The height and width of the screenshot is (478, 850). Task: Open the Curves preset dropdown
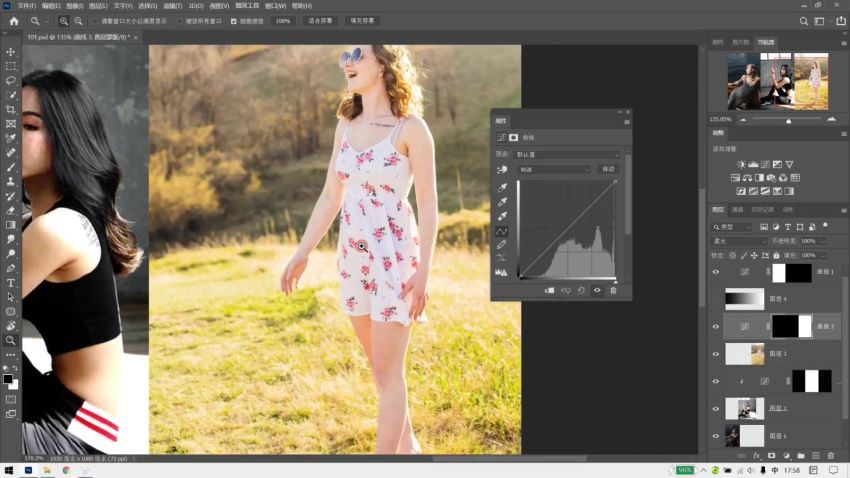[x=567, y=154]
